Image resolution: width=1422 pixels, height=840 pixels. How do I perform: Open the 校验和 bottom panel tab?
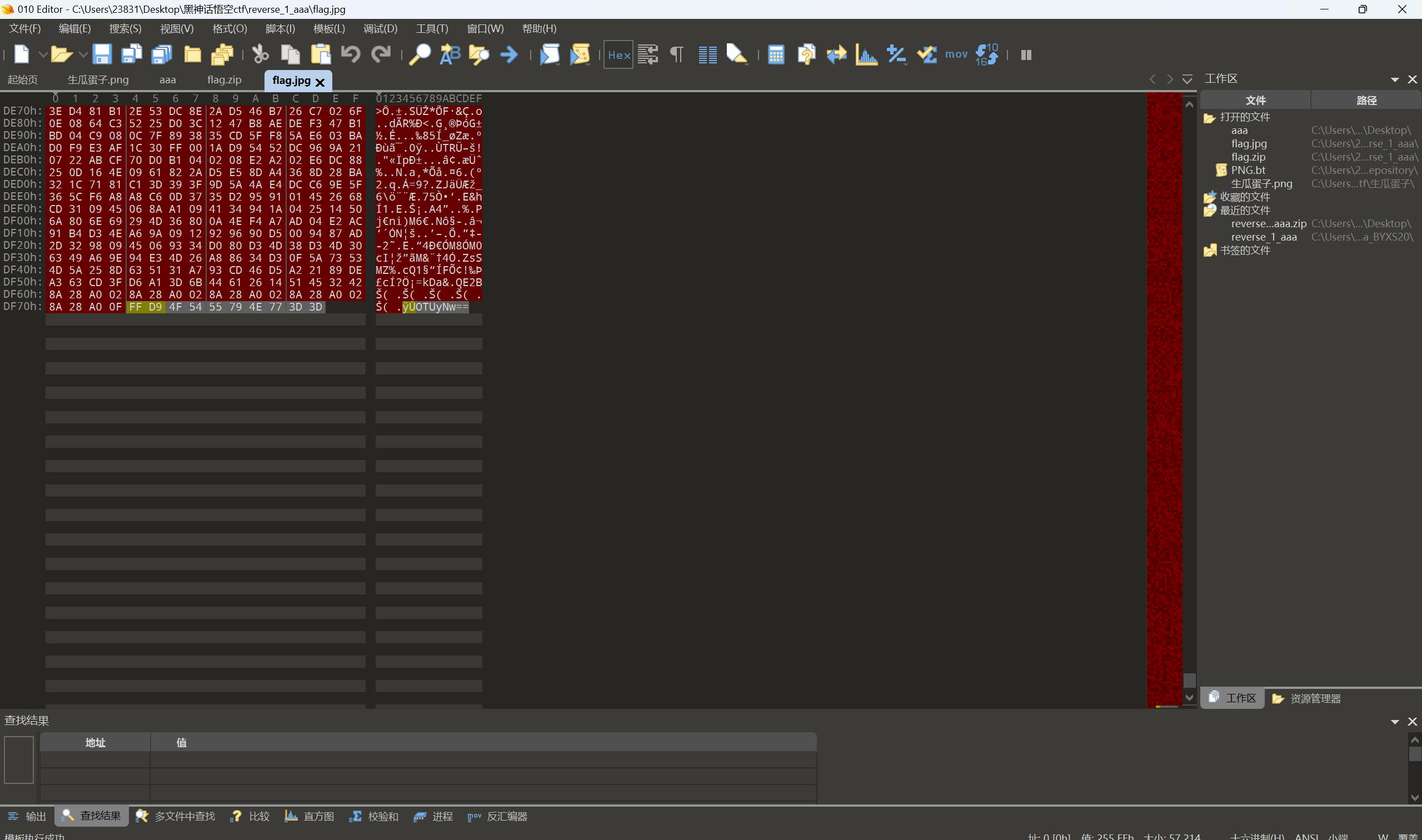pos(373,816)
